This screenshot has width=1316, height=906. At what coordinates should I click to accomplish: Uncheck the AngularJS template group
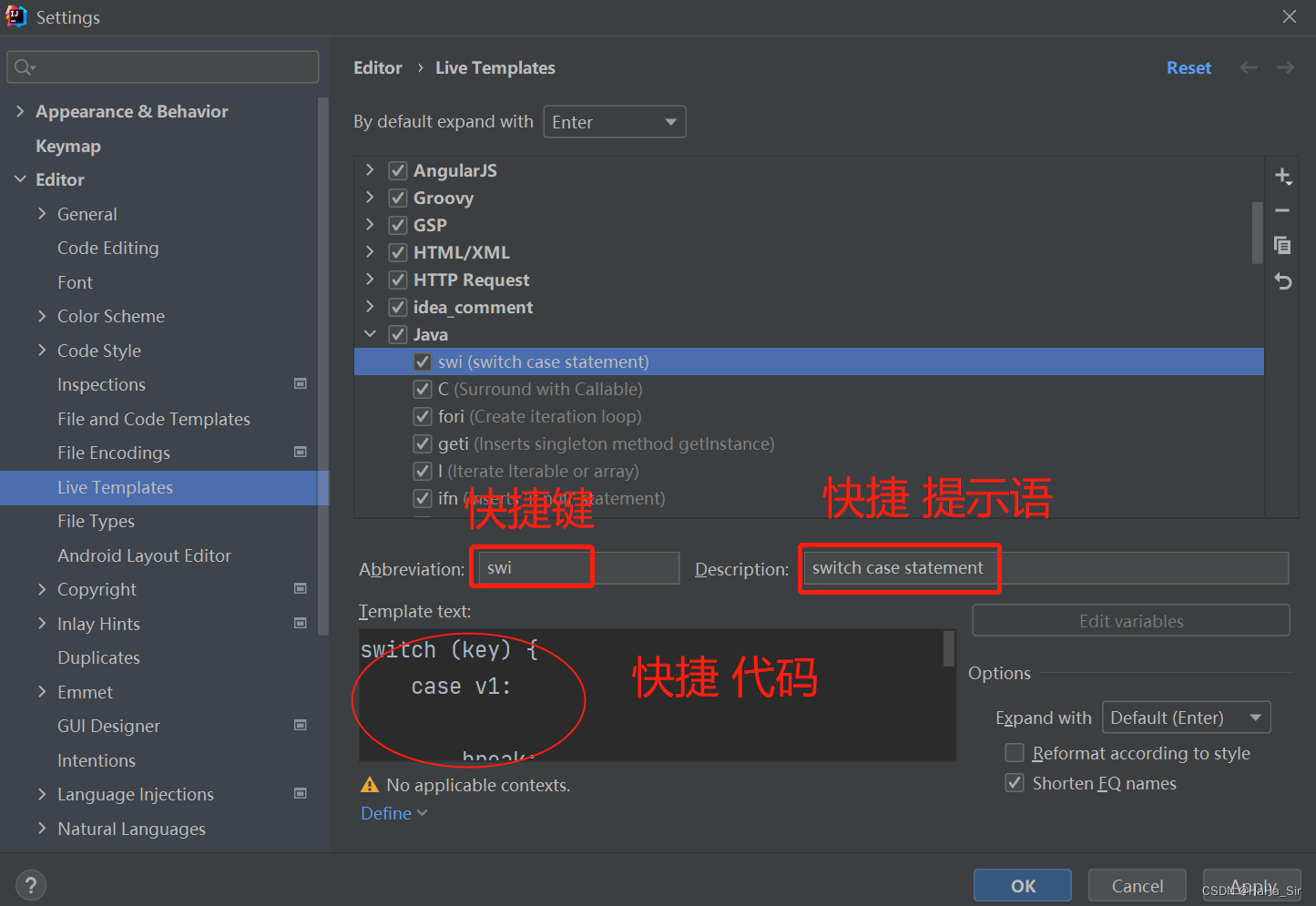(x=398, y=170)
